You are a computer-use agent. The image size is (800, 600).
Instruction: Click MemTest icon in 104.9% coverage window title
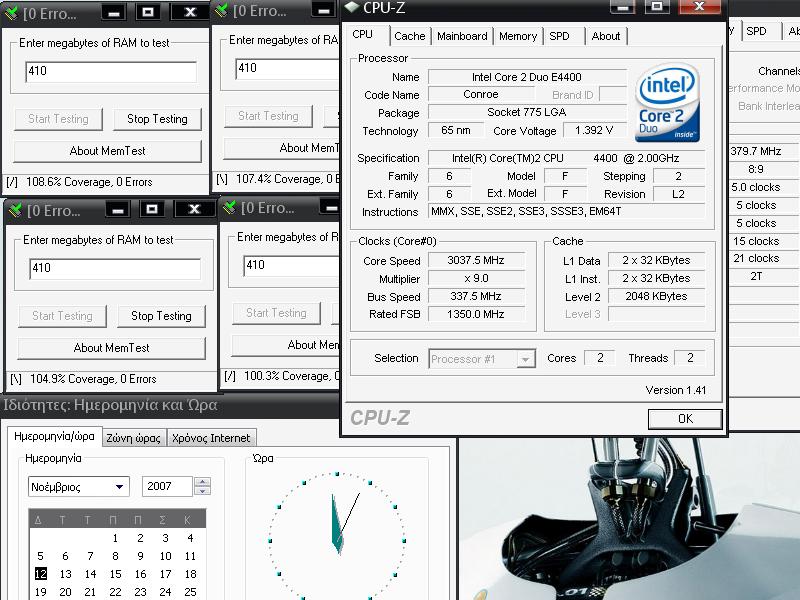[15, 210]
